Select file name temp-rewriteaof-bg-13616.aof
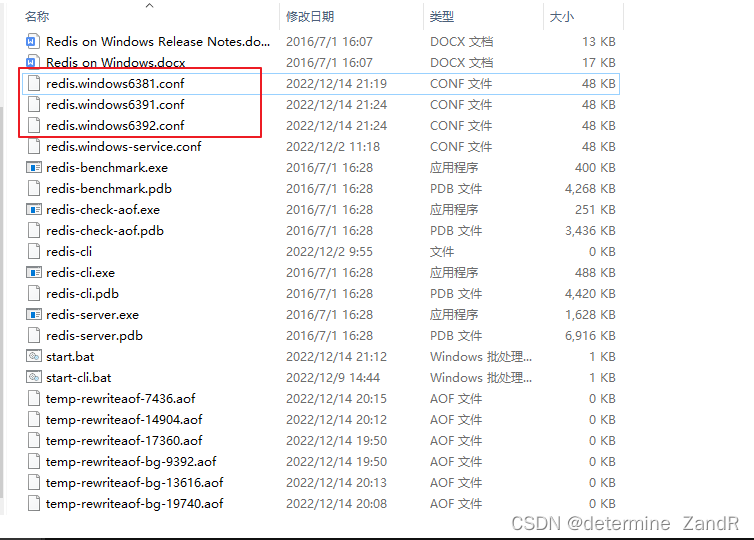 135,482
